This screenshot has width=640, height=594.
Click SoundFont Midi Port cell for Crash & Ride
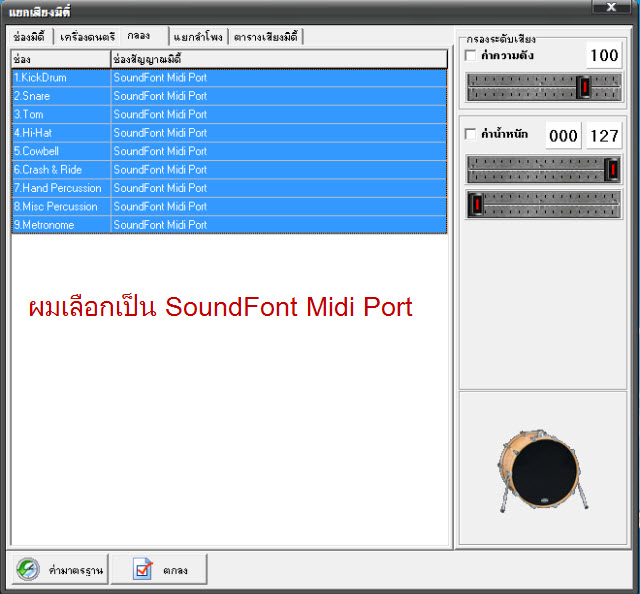[279, 169]
